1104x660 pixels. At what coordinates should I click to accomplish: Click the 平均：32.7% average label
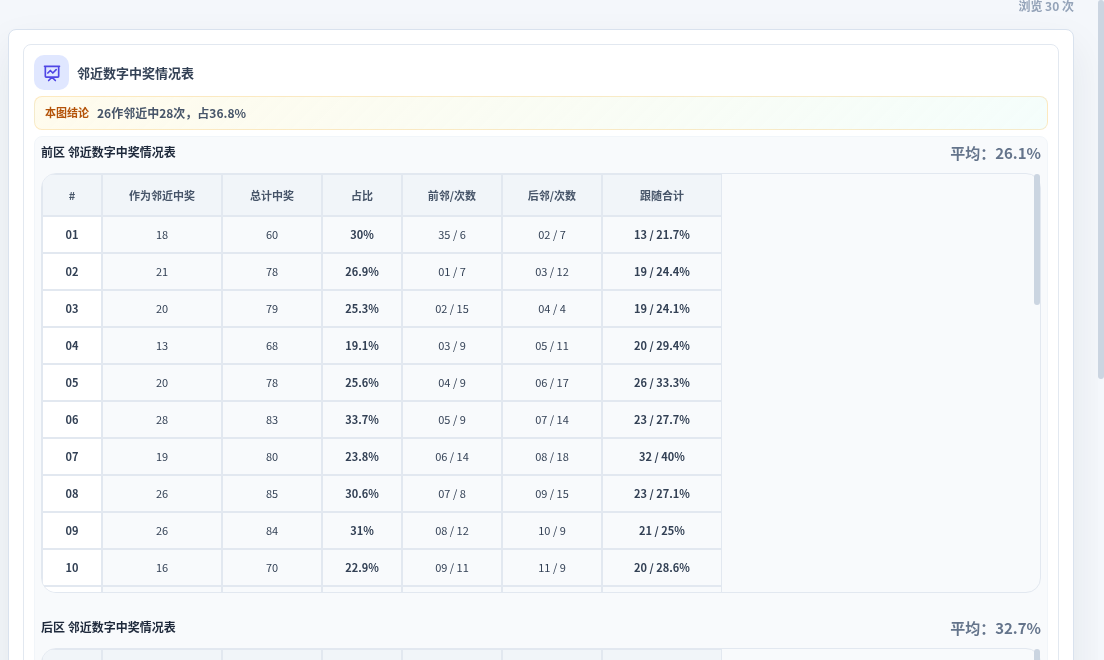pos(995,628)
